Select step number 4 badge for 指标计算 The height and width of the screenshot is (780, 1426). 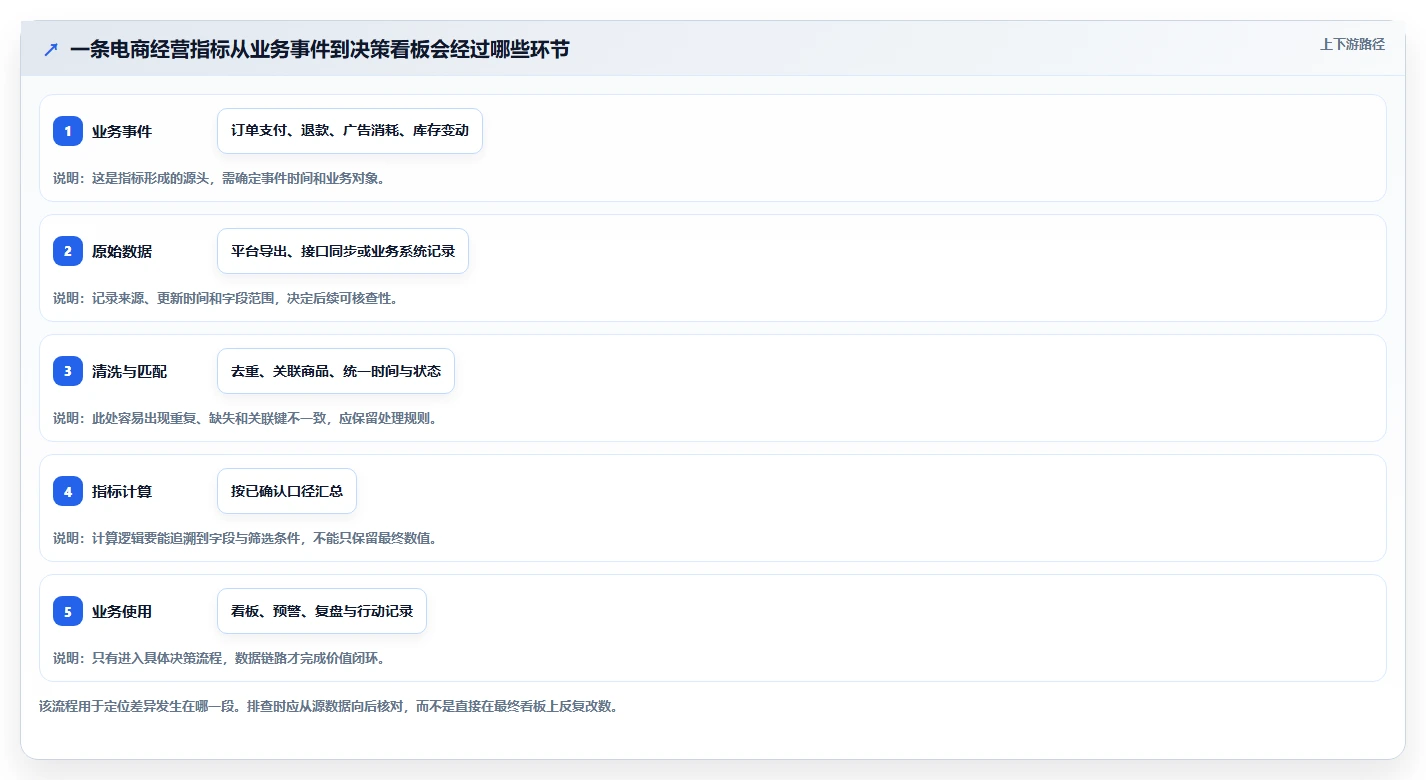68,491
